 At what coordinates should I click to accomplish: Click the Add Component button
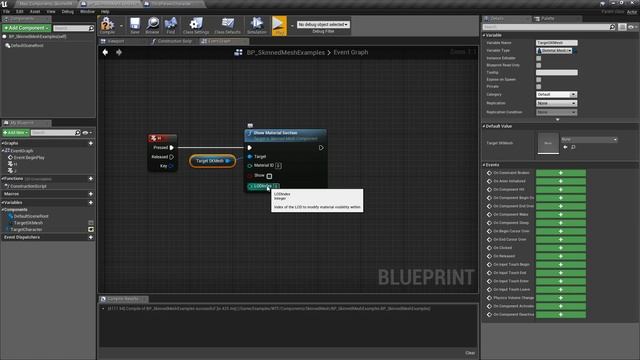point(26,28)
